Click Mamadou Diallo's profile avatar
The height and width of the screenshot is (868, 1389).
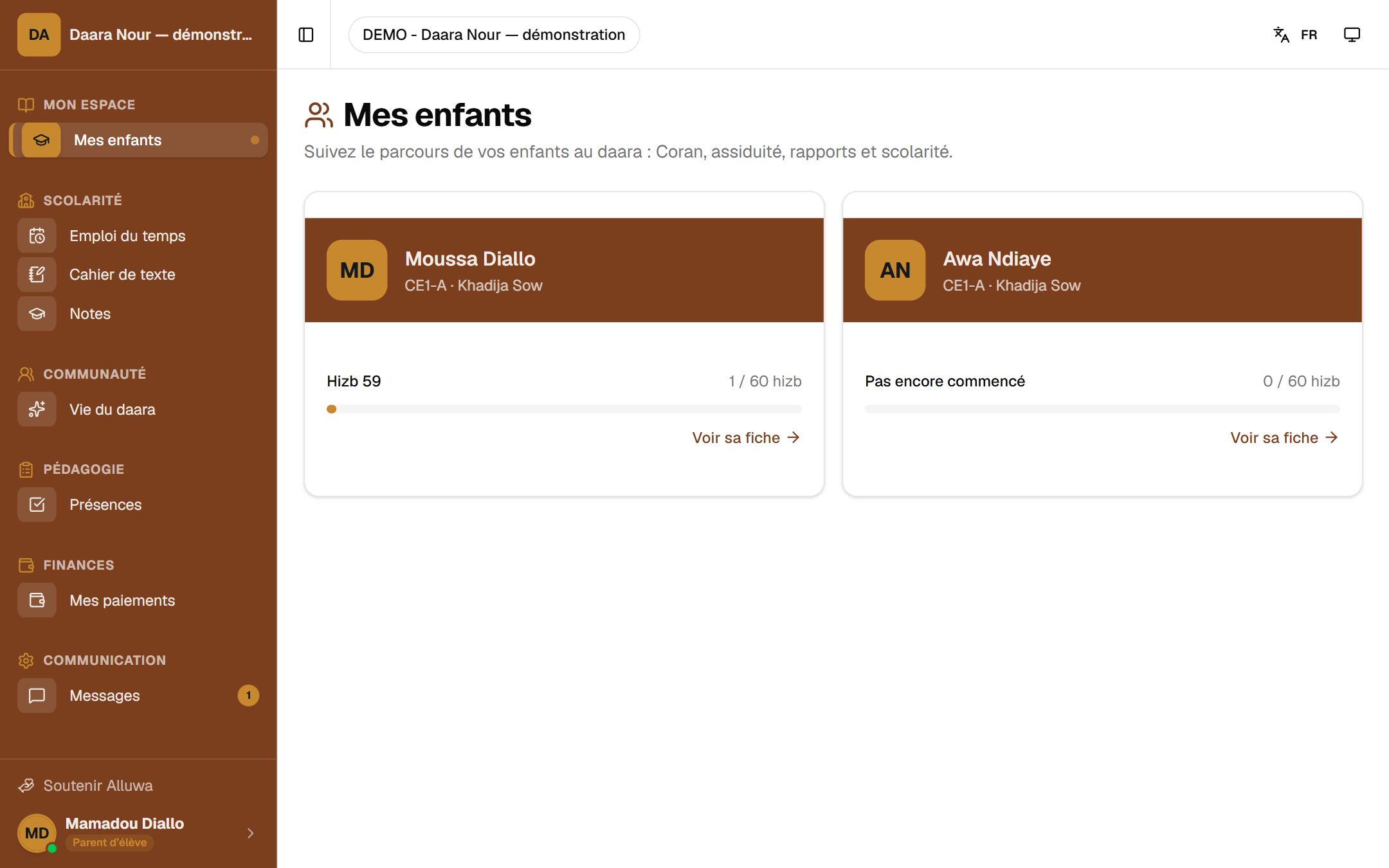37,833
